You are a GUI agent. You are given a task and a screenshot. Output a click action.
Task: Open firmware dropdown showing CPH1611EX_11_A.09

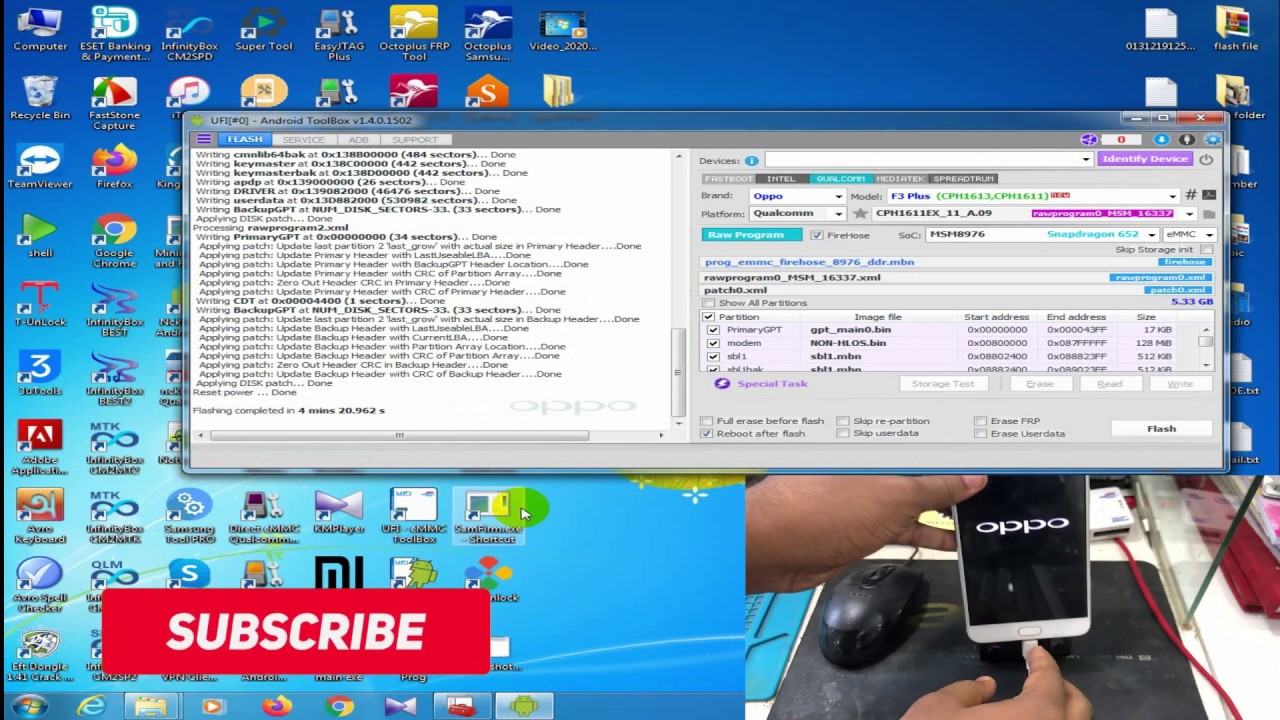coord(1190,214)
